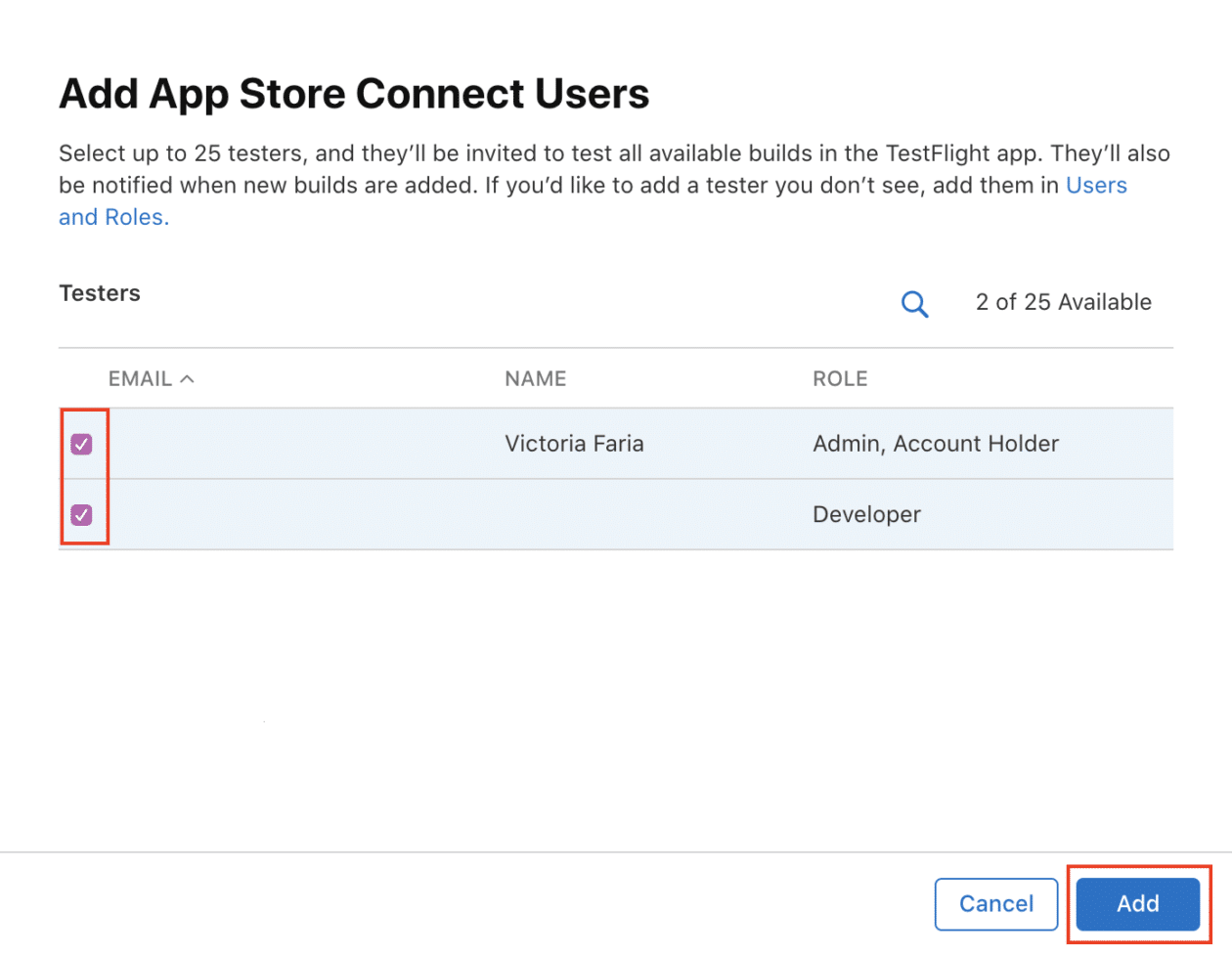Click the 2 of 25 Available text
This screenshot has width=1232, height=954.
tap(1063, 302)
